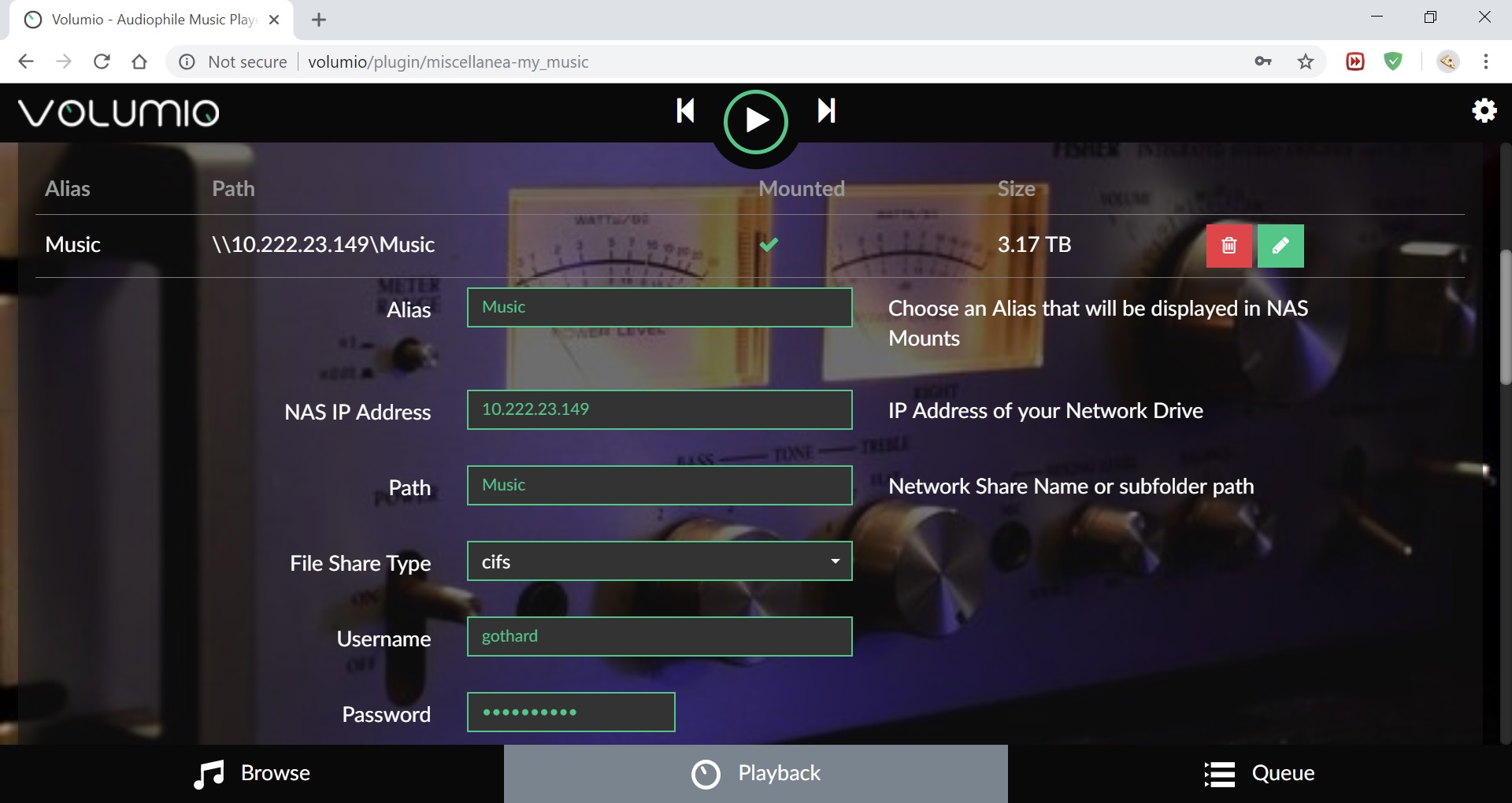Click the 3.17 TB size value
The width and height of the screenshot is (1512, 803).
point(1034,245)
